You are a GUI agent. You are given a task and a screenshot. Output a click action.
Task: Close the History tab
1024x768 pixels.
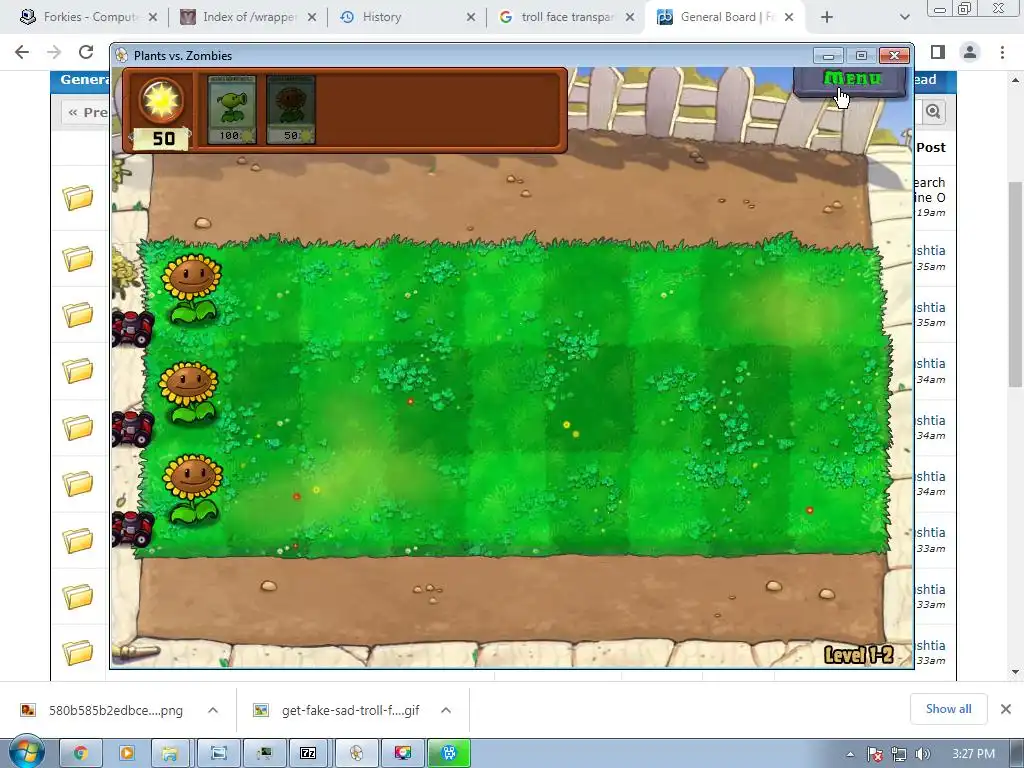point(471,18)
